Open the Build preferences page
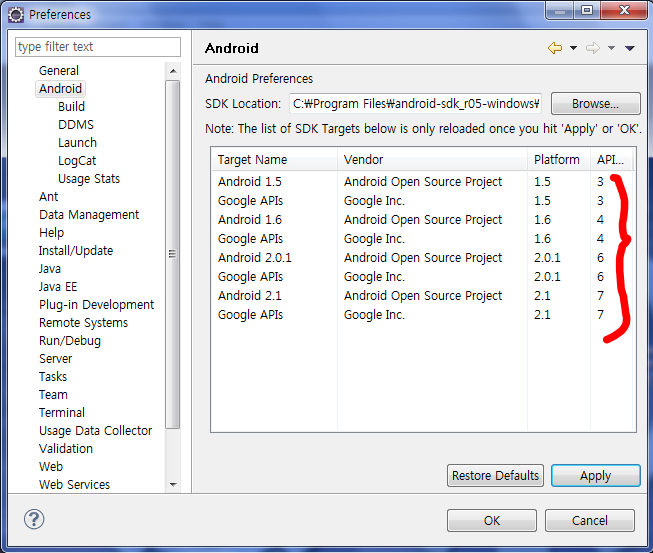 click(x=71, y=107)
